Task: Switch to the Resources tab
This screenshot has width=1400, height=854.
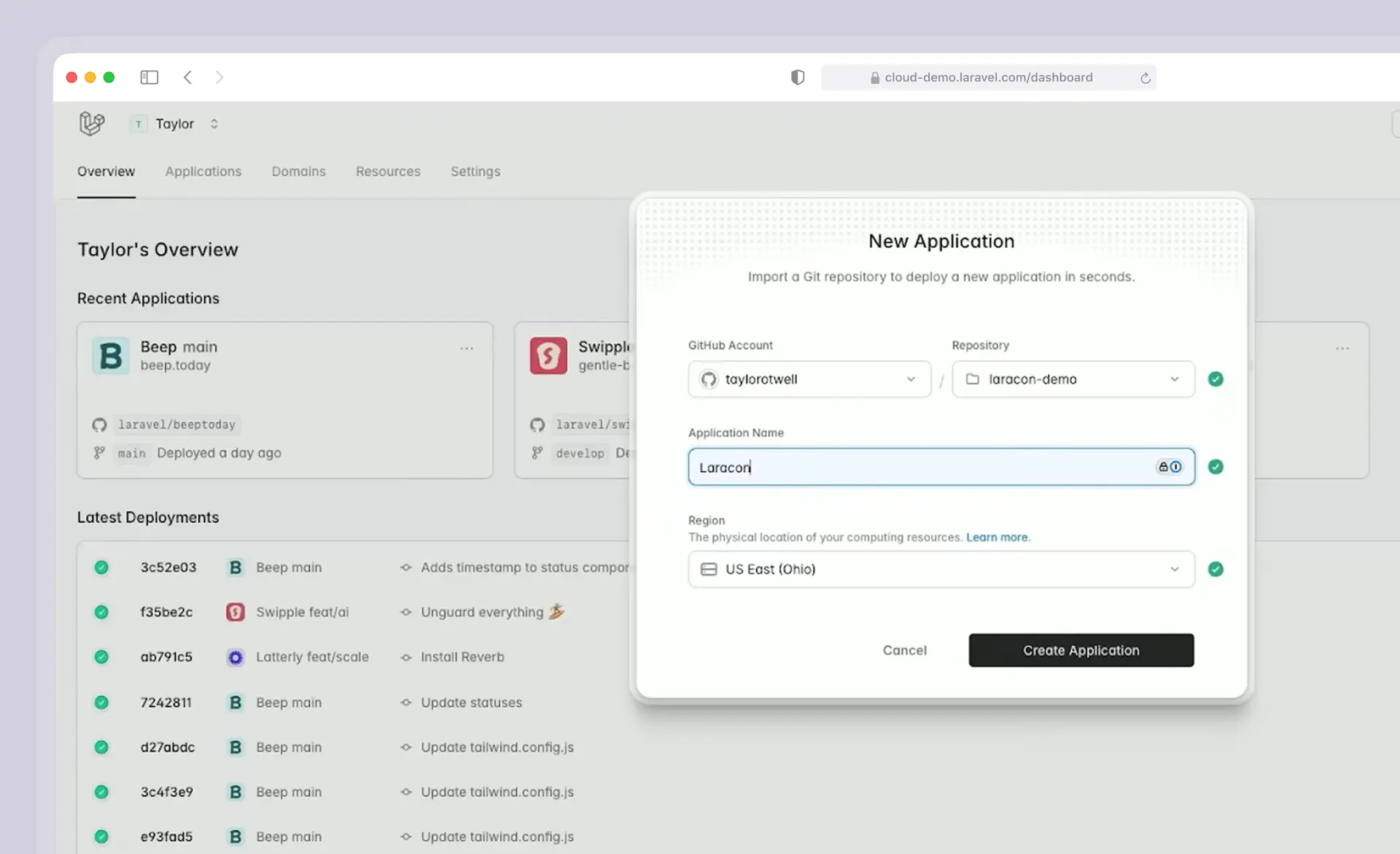Action: pos(388,171)
